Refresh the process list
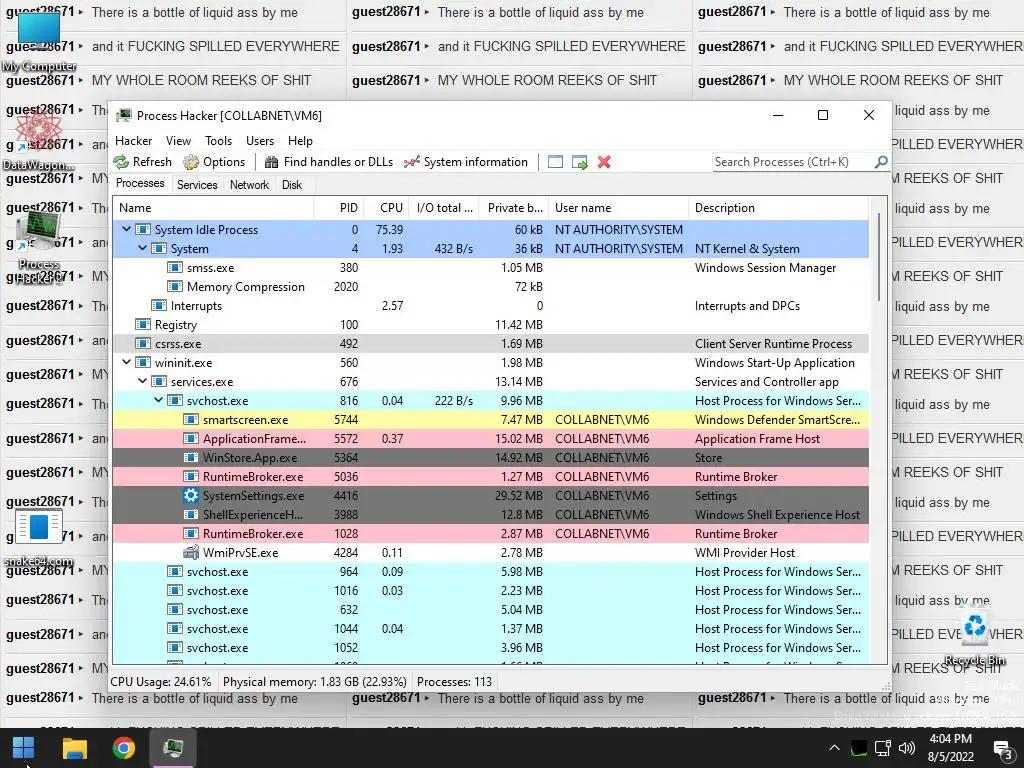1024x768 pixels. coord(142,162)
